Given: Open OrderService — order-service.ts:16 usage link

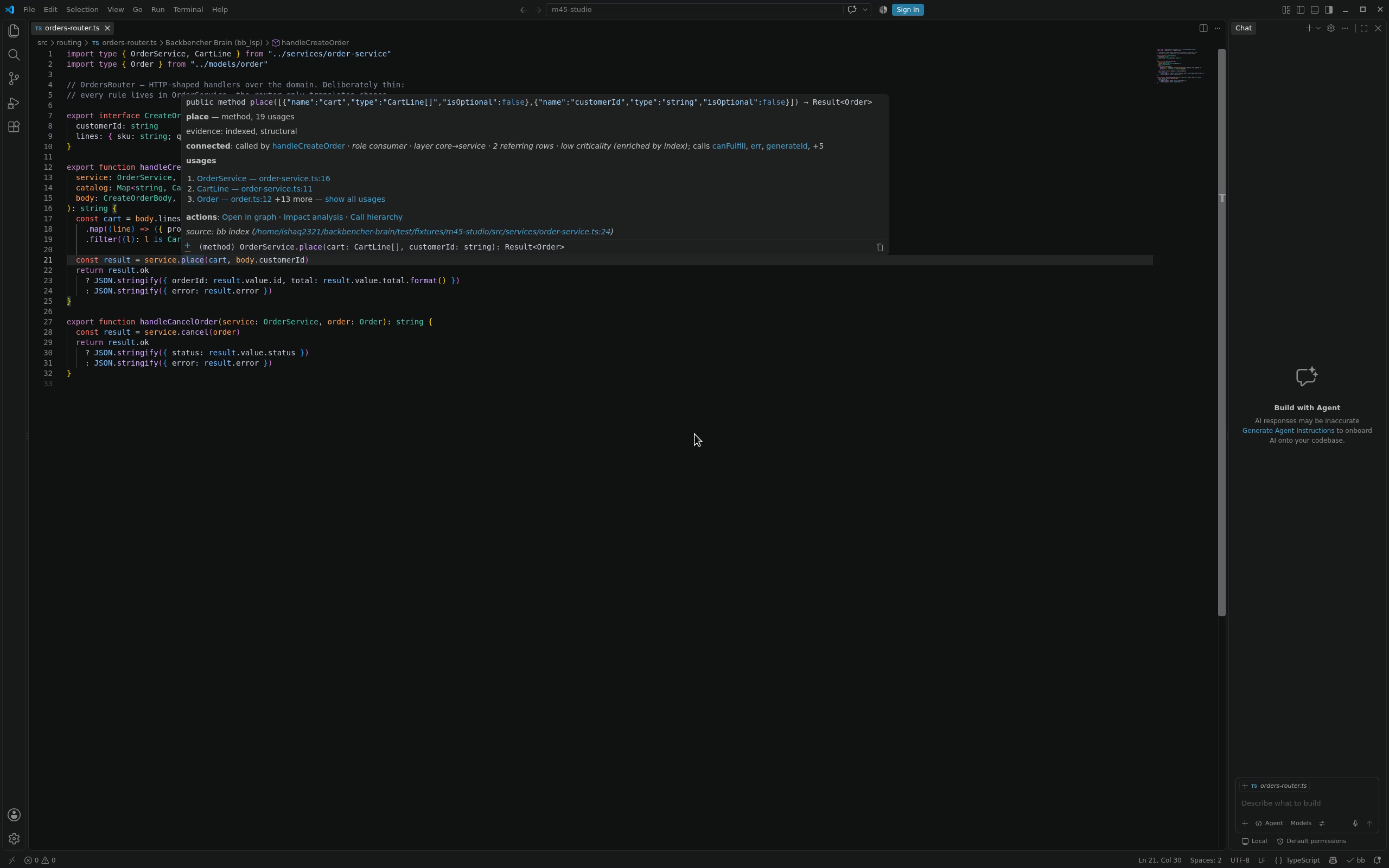Looking at the screenshot, I should pos(264,178).
